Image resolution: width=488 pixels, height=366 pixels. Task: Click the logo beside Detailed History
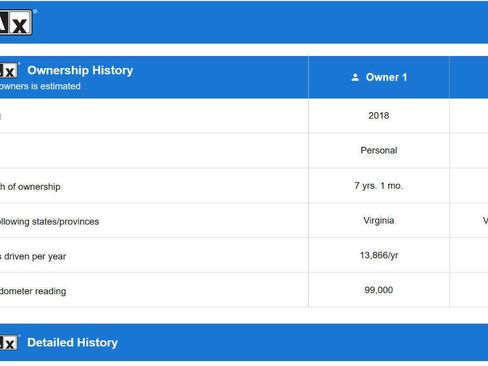click(x=9, y=342)
